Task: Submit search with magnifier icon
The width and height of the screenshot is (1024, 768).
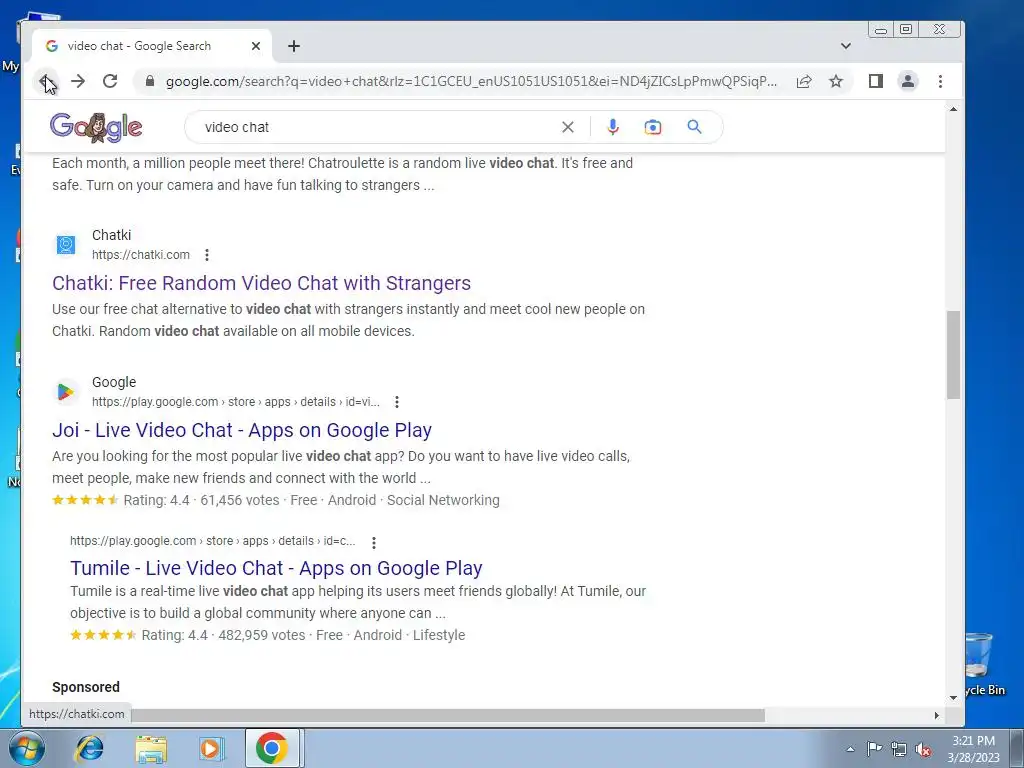Action: pyautogui.click(x=694, y=127)
